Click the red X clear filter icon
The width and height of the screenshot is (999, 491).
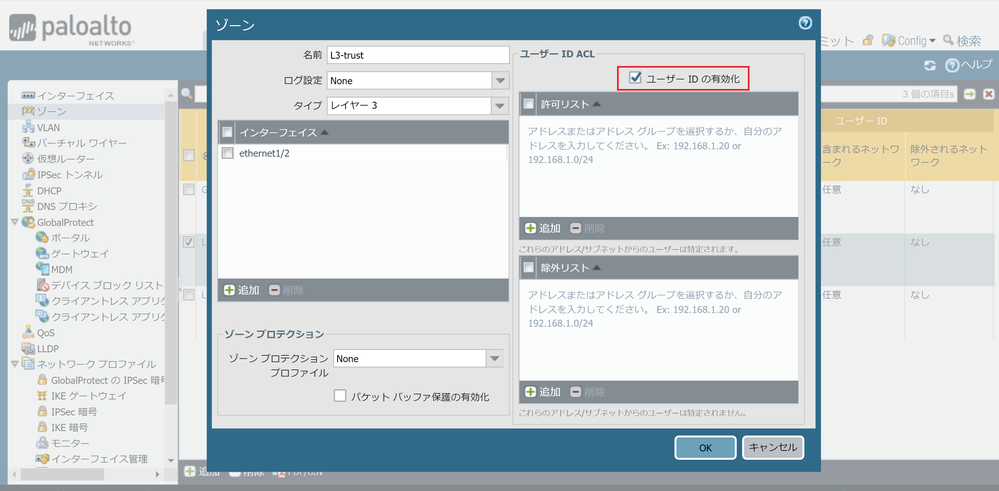click(x=989, y=94)
